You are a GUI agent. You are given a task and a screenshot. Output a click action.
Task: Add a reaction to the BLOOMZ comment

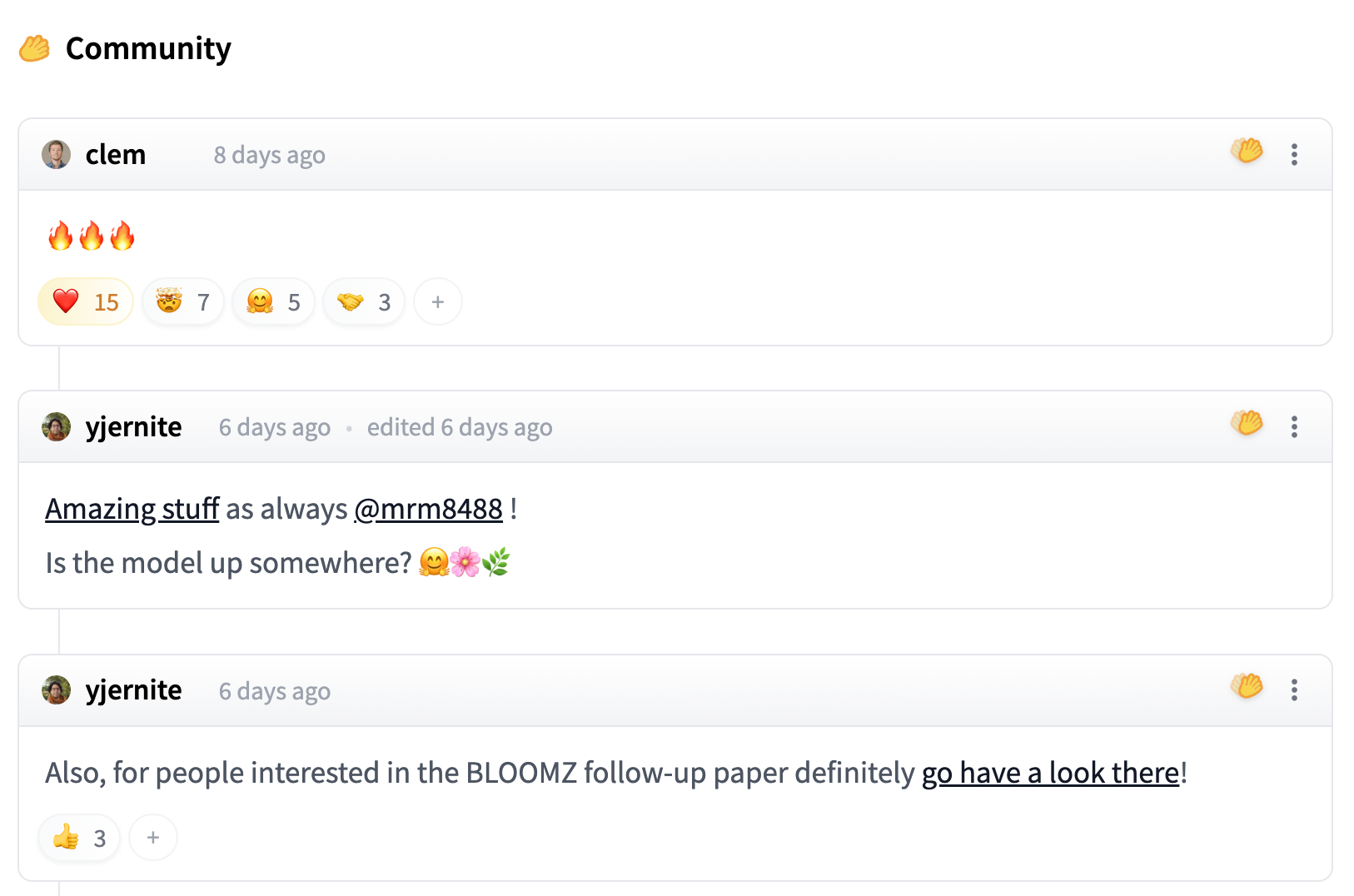tap(153, 838)
